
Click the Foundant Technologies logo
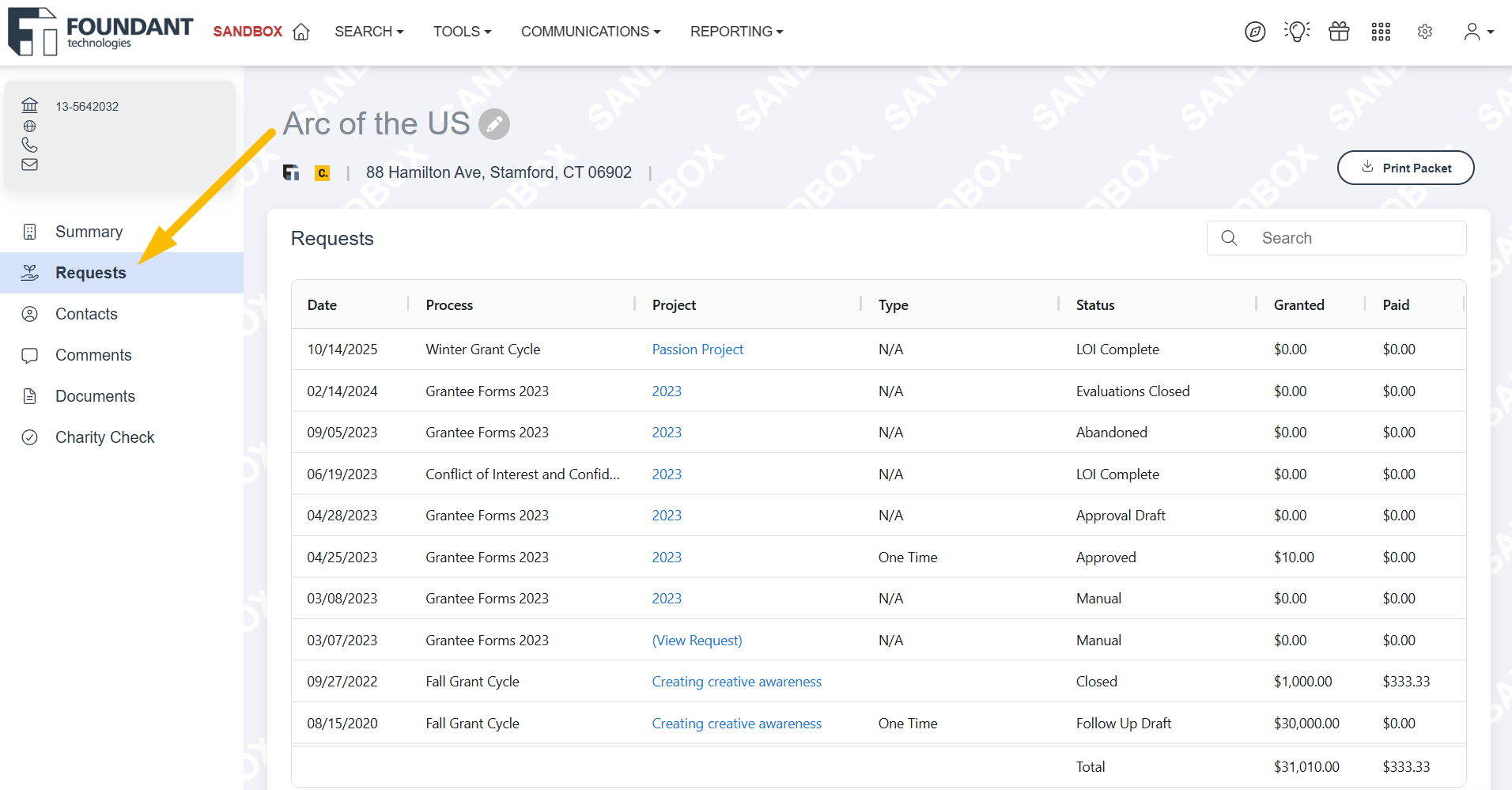pos(100,32)
